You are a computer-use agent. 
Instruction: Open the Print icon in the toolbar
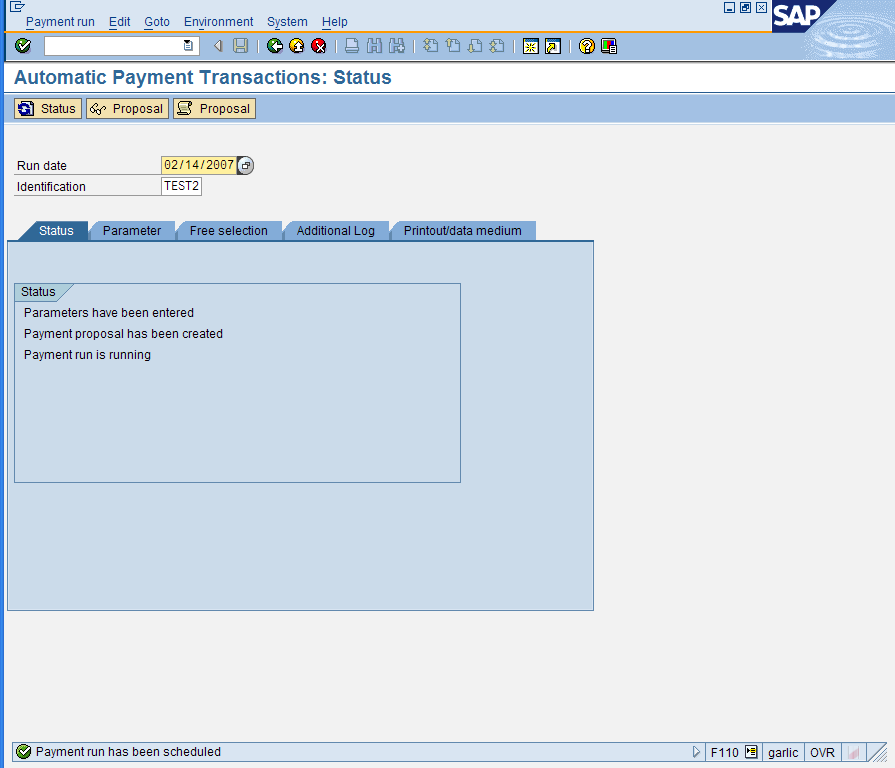[x=351, y=45]
